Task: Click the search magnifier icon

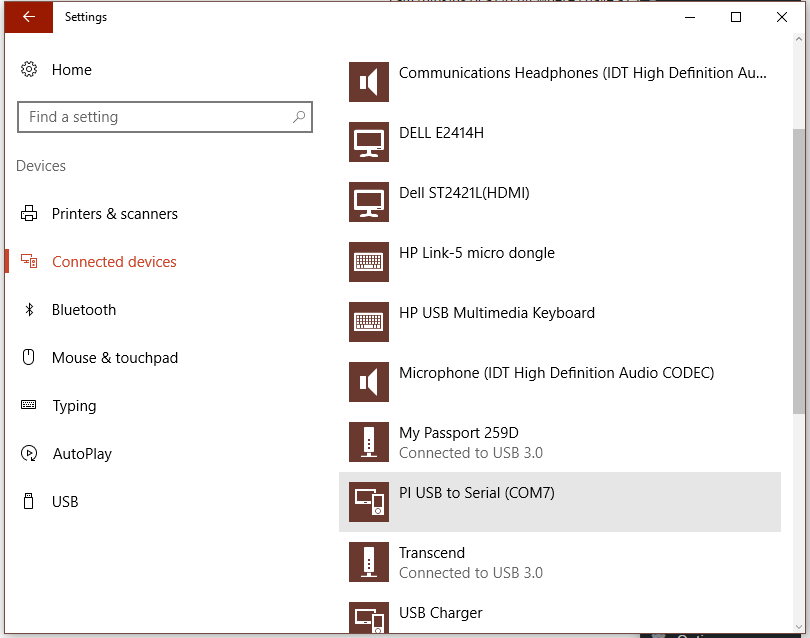Action: coord(299,117)
